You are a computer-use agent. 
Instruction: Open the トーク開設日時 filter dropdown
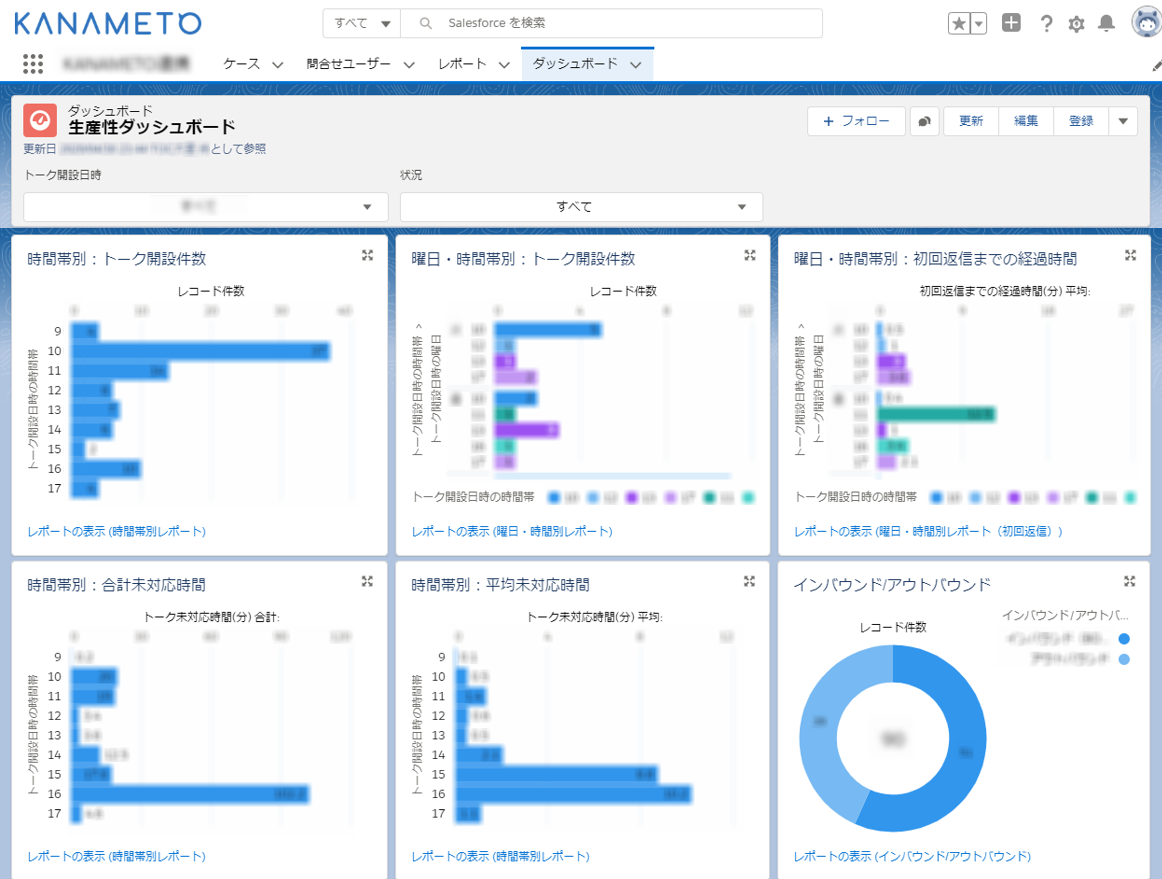point(205,207)
